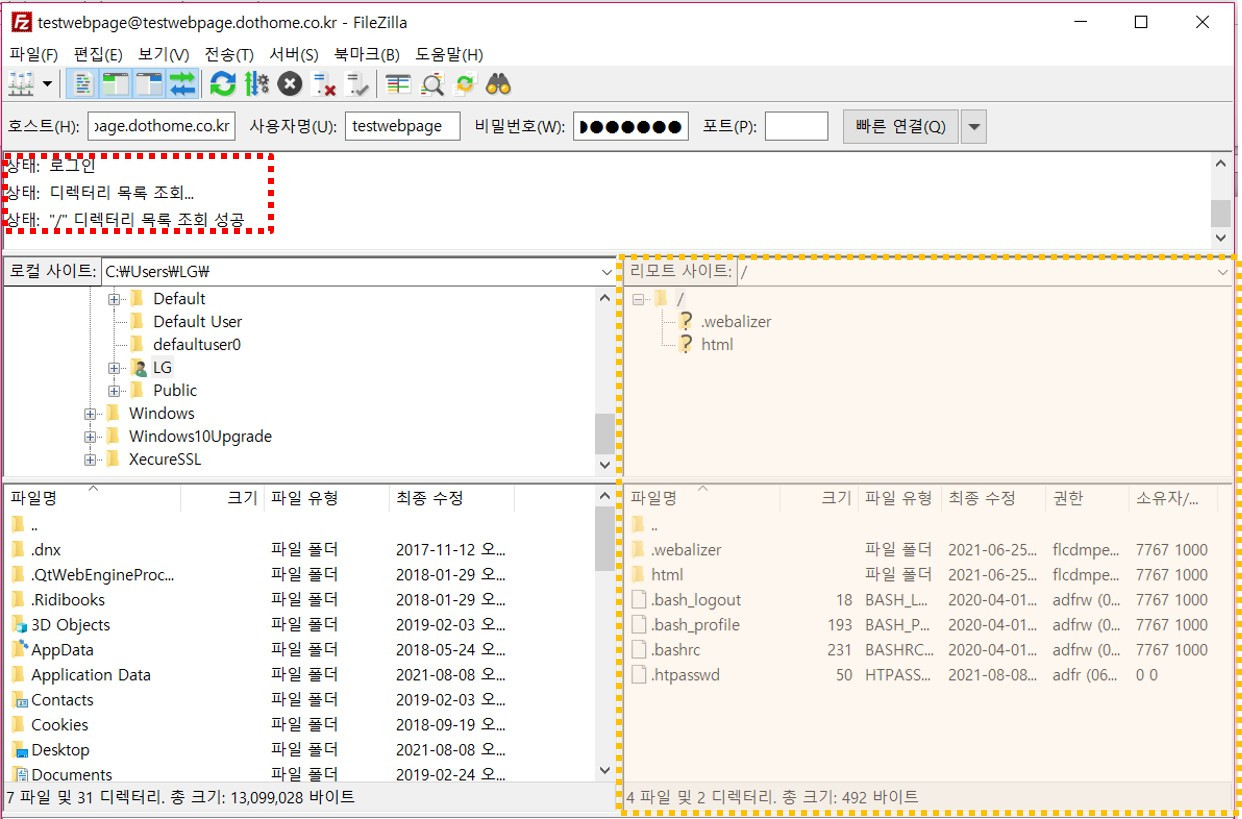Select Documents folder icon
The image size is (1242, 819).
(x=18, y=775)
